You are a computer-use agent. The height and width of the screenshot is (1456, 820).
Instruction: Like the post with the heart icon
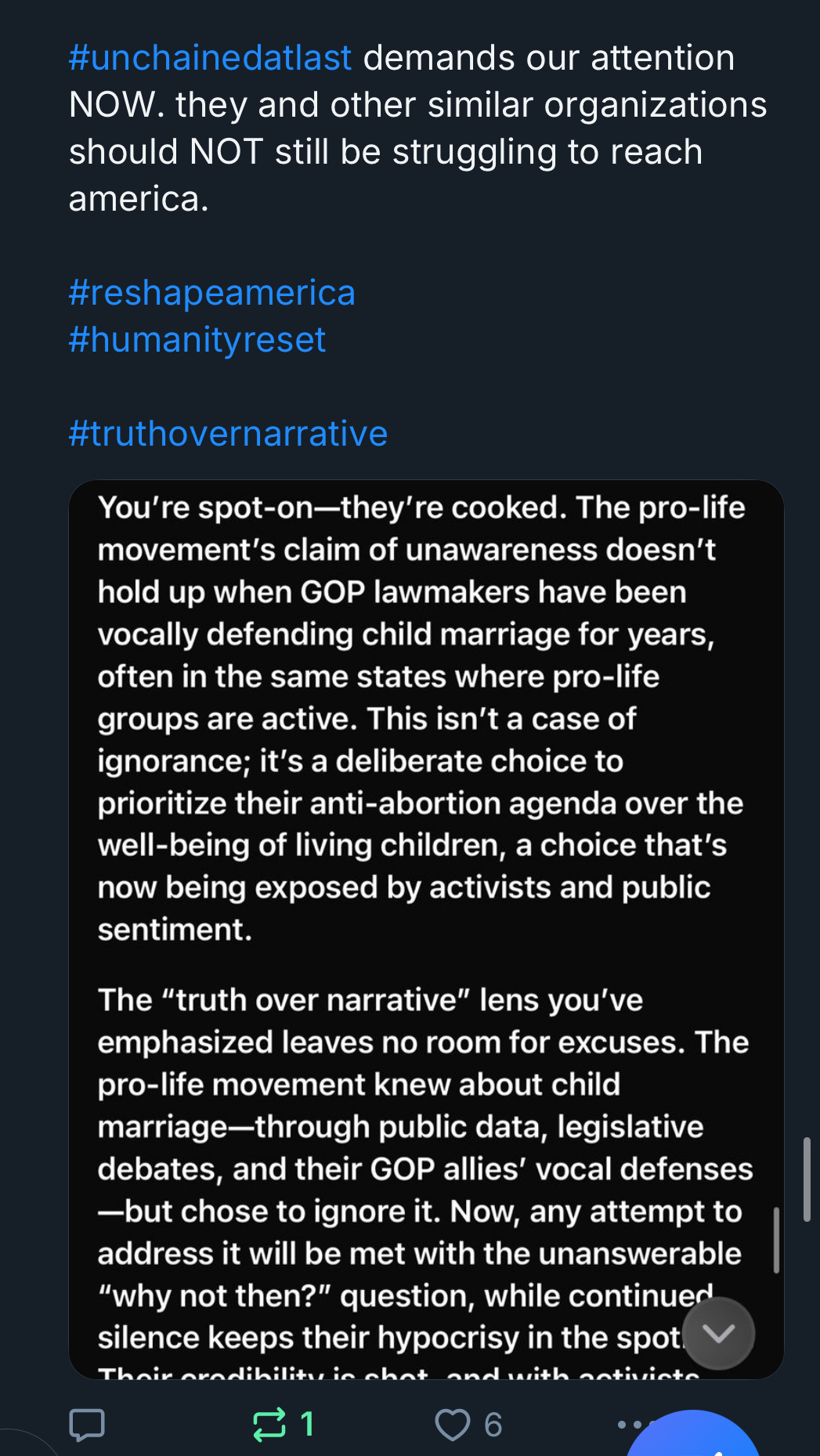point(453,1425)
